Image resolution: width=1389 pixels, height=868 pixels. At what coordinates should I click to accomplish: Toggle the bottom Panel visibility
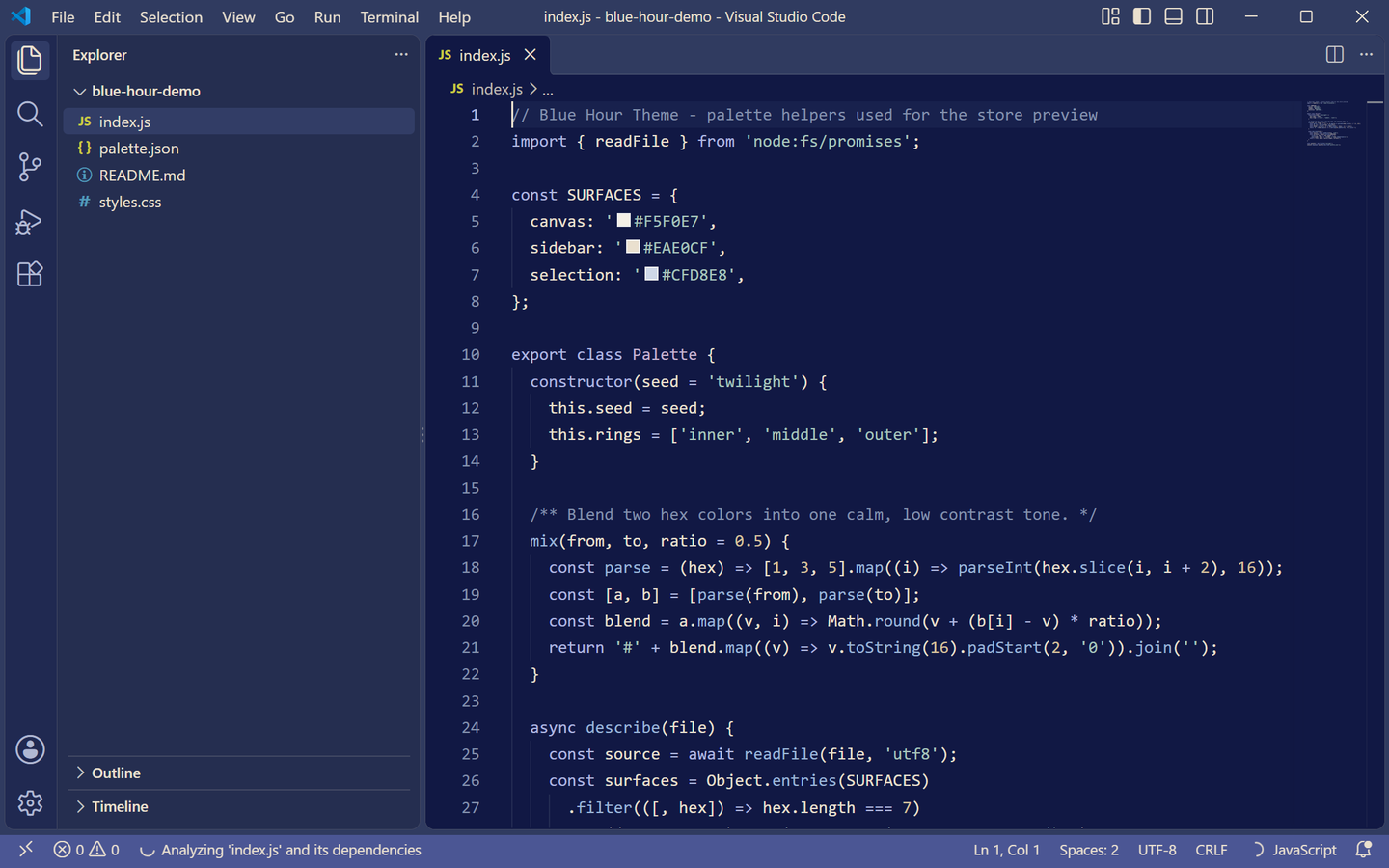click(x=1173, y=16)
